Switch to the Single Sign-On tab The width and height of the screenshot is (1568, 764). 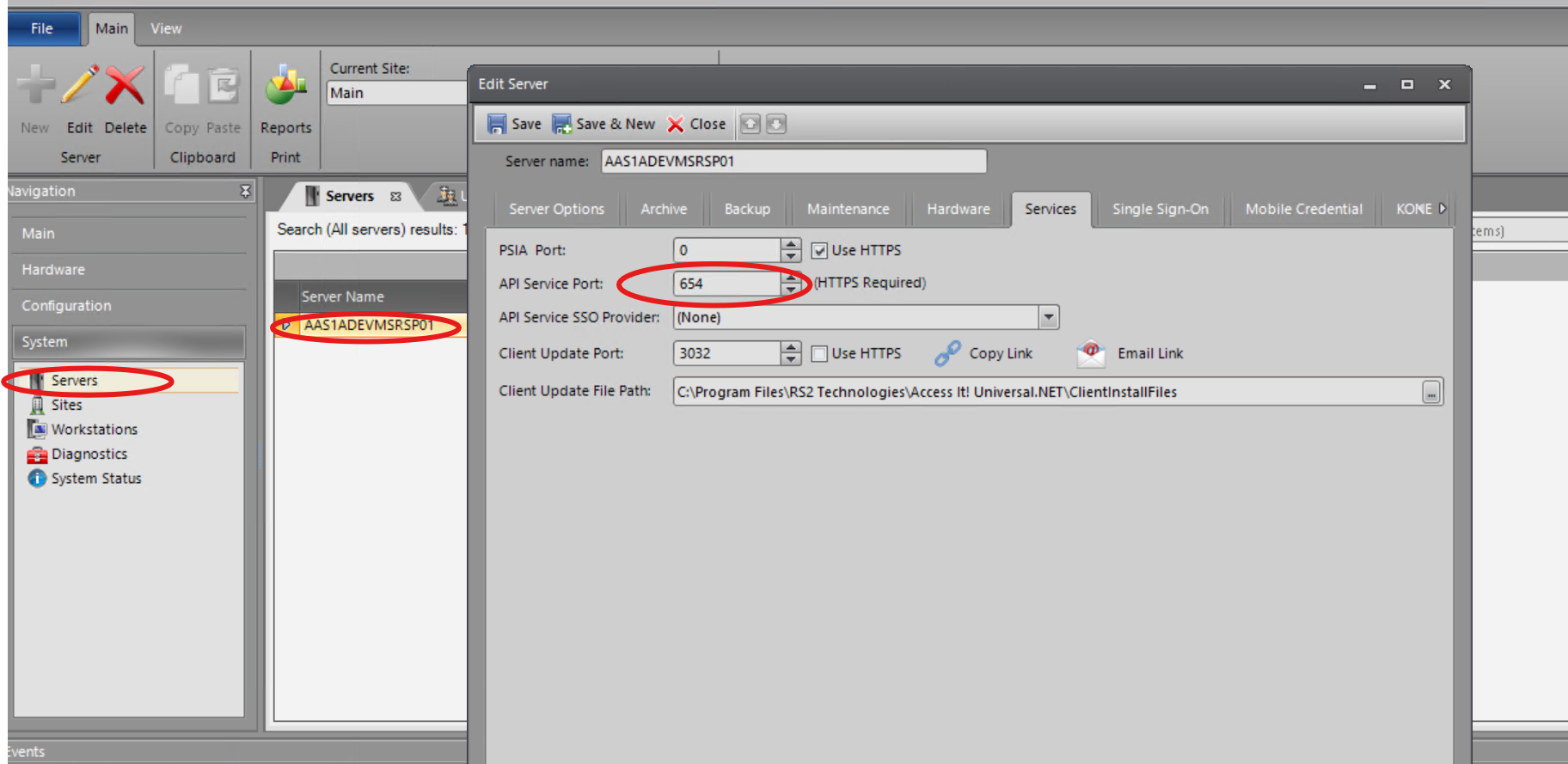click(x=1160, y=209)
